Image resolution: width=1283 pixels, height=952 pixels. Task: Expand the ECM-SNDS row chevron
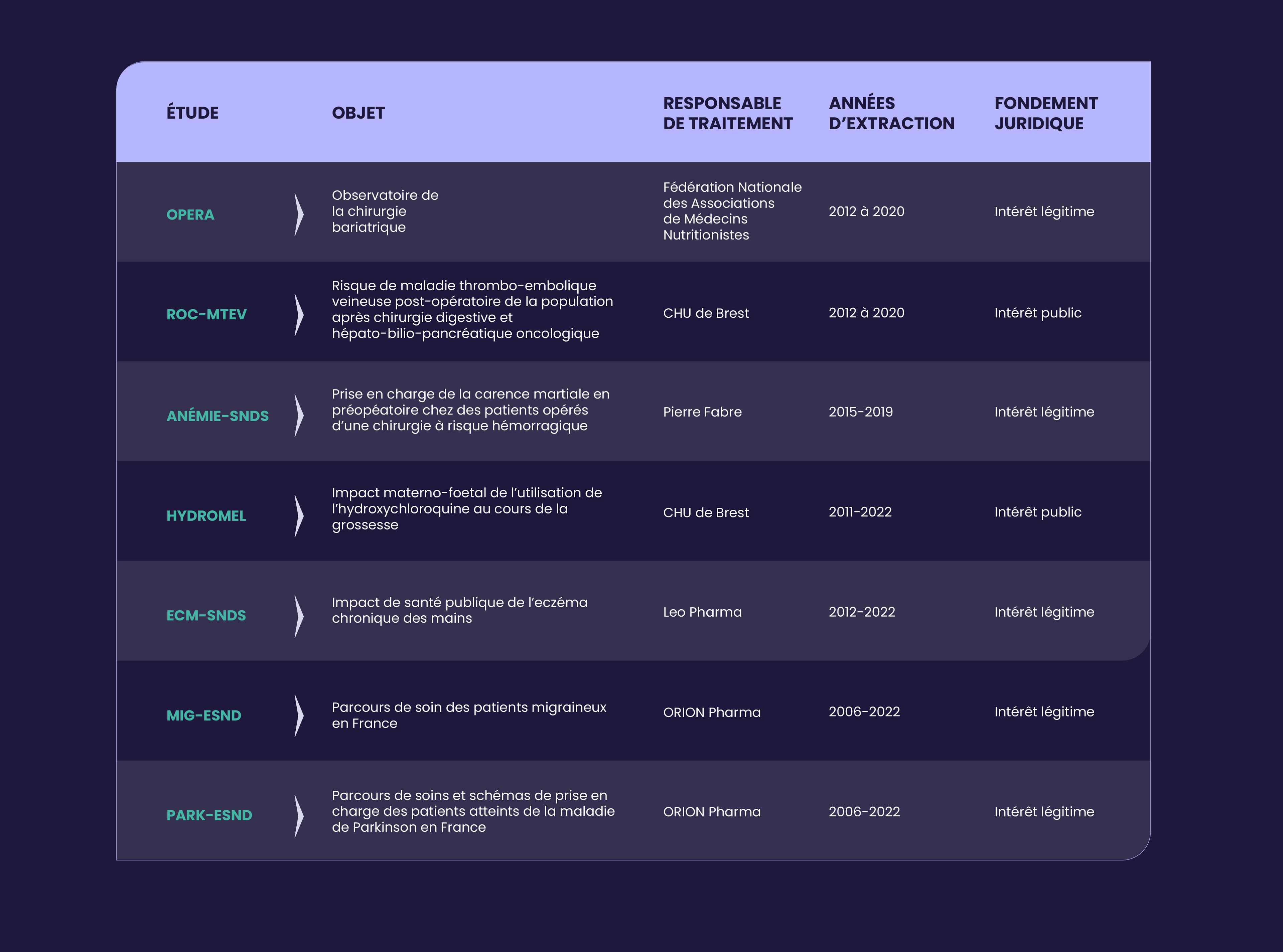[x=299, y=616]
